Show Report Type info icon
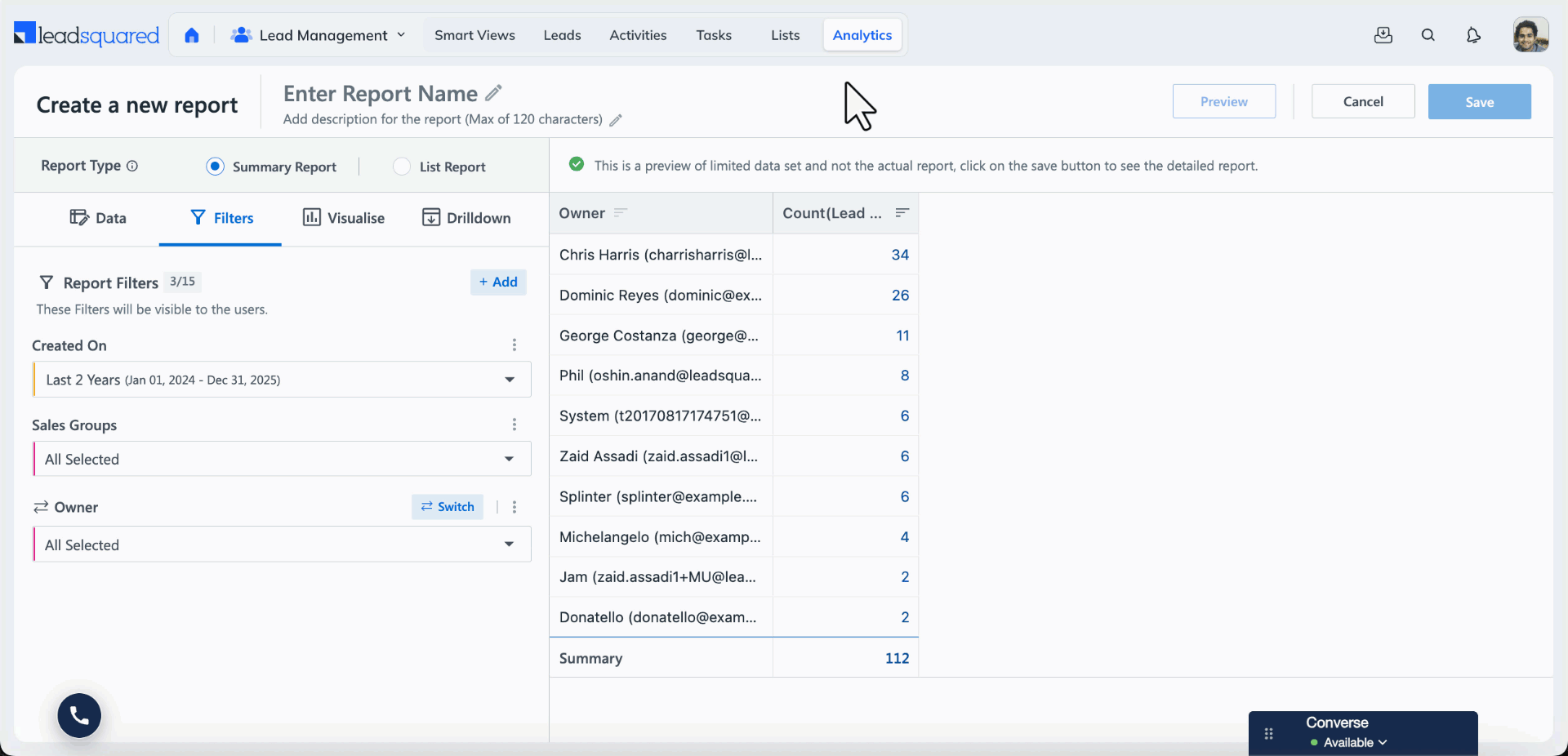1568x756 pixels. (132, 166)
